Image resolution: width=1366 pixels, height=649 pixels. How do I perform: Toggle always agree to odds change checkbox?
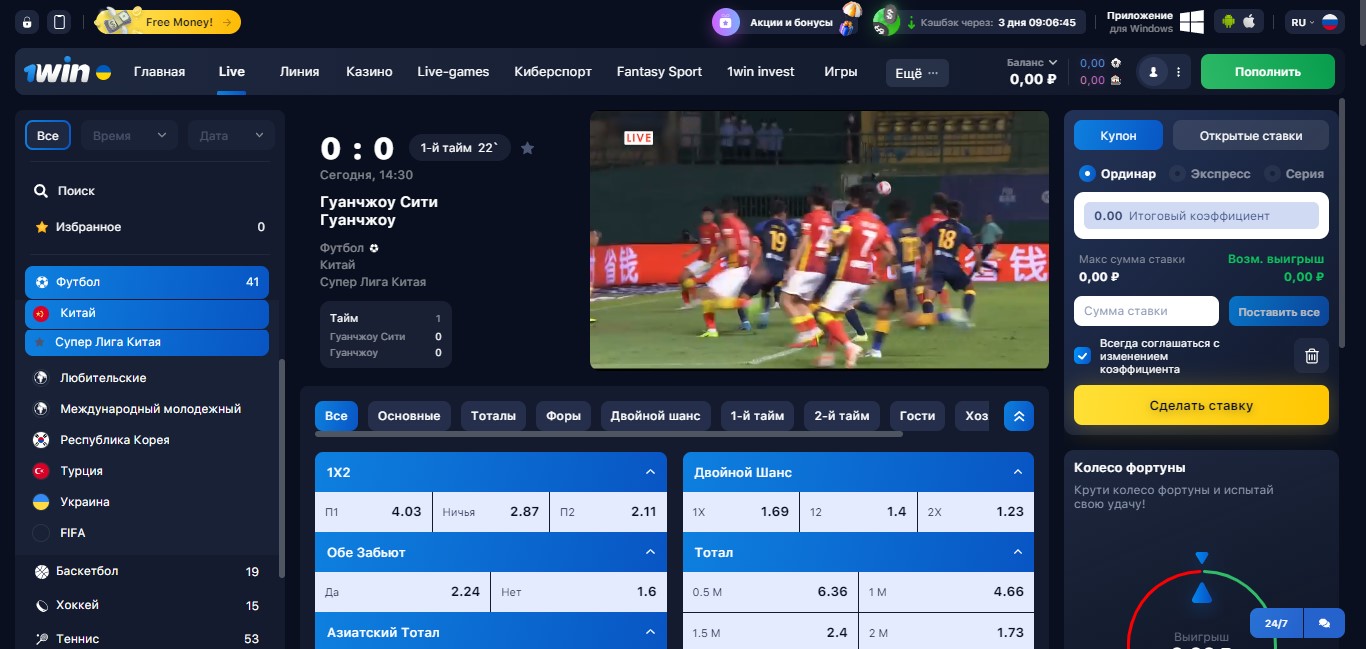coord(1082,356)
